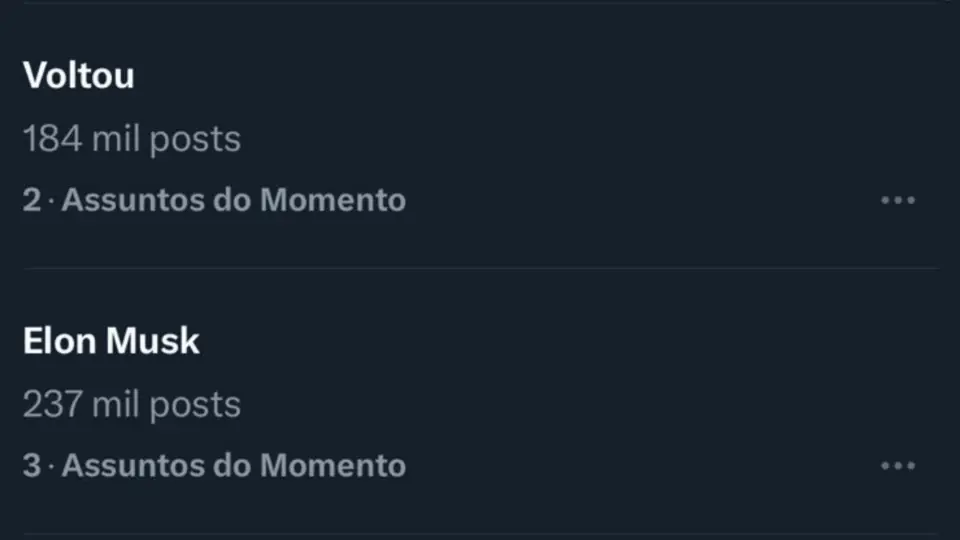Select the rank number 2 beside Voltou
The image size is (960, 540).
32,200
